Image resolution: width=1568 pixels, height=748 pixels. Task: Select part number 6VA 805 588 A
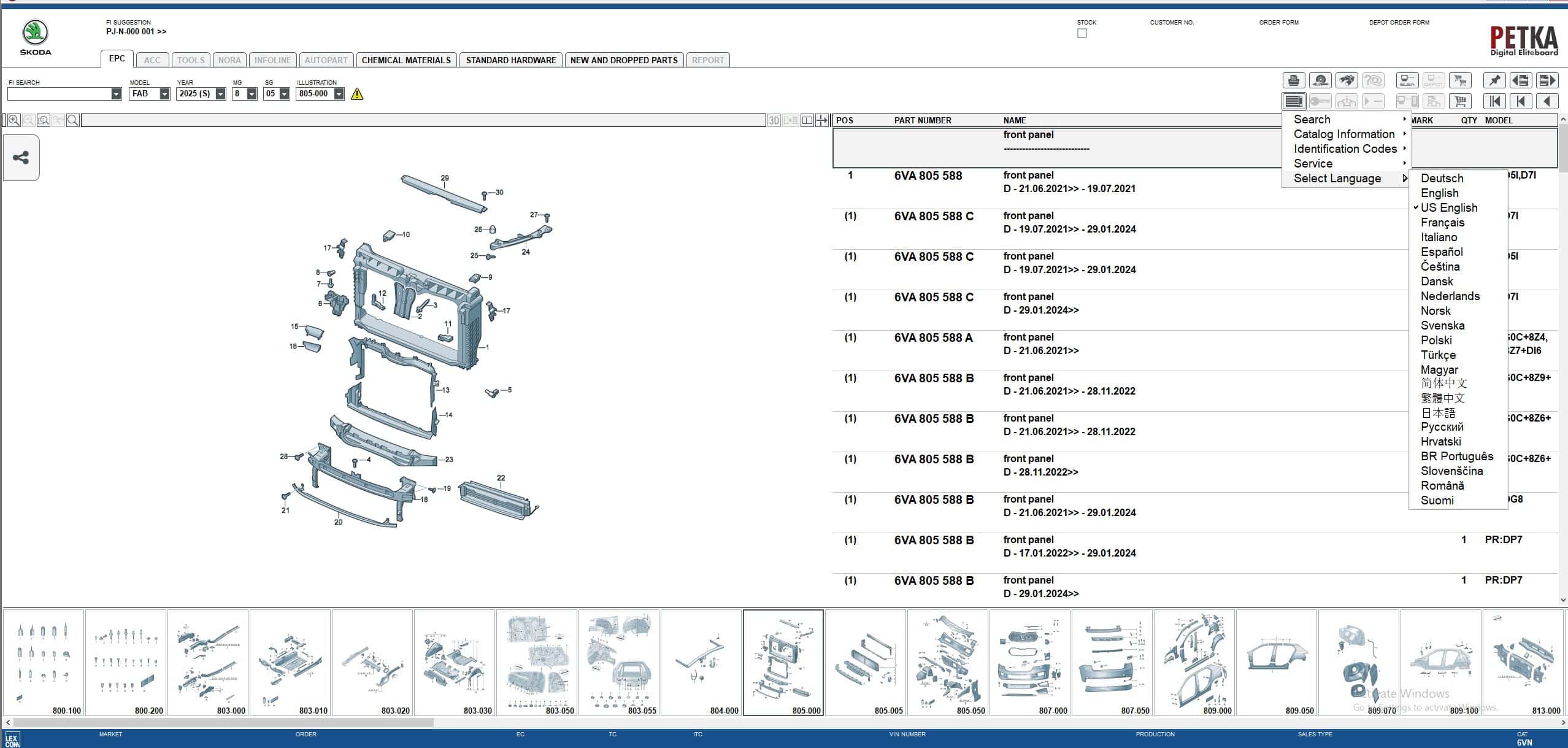[x=933, y=338]
